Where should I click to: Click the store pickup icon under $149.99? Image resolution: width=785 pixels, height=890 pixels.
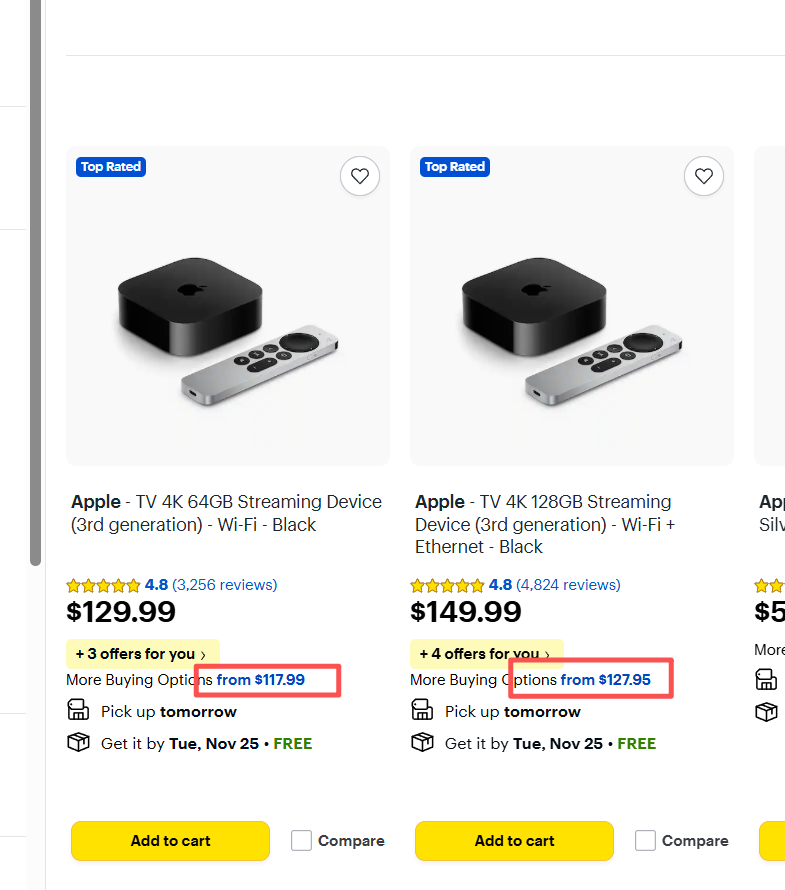point(422,711)
